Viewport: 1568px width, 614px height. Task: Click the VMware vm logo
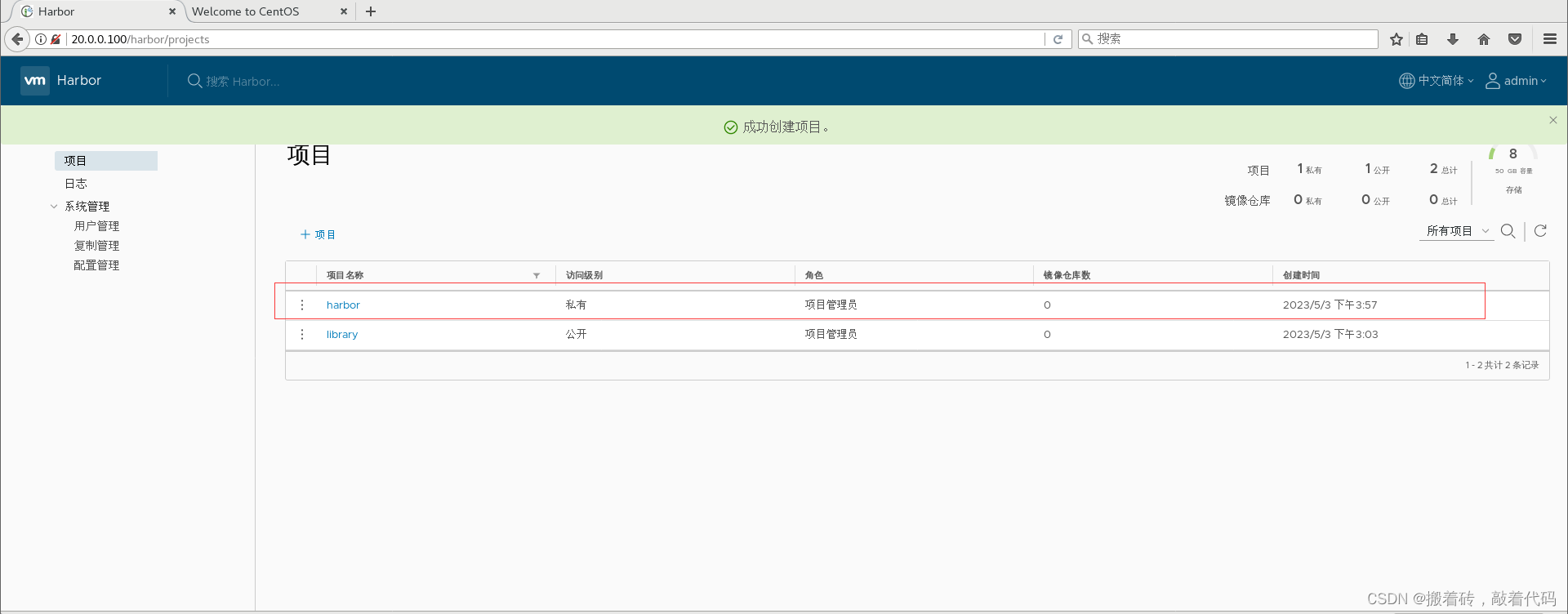(x=35, y=80)
